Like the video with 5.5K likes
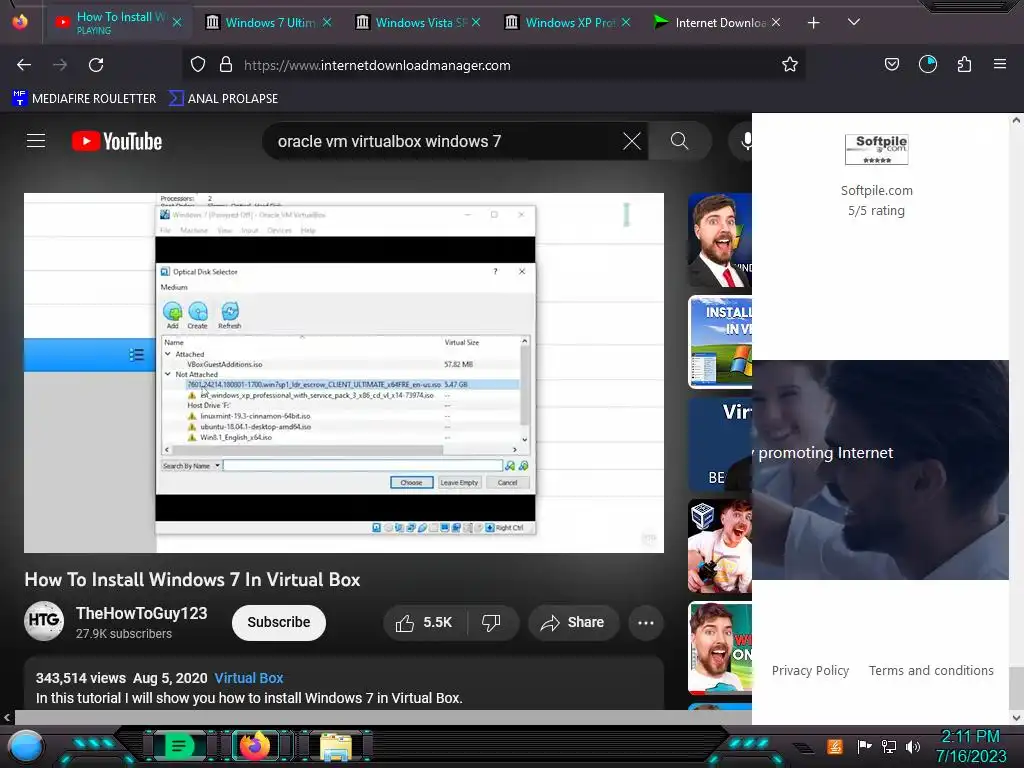 [424, 622]
